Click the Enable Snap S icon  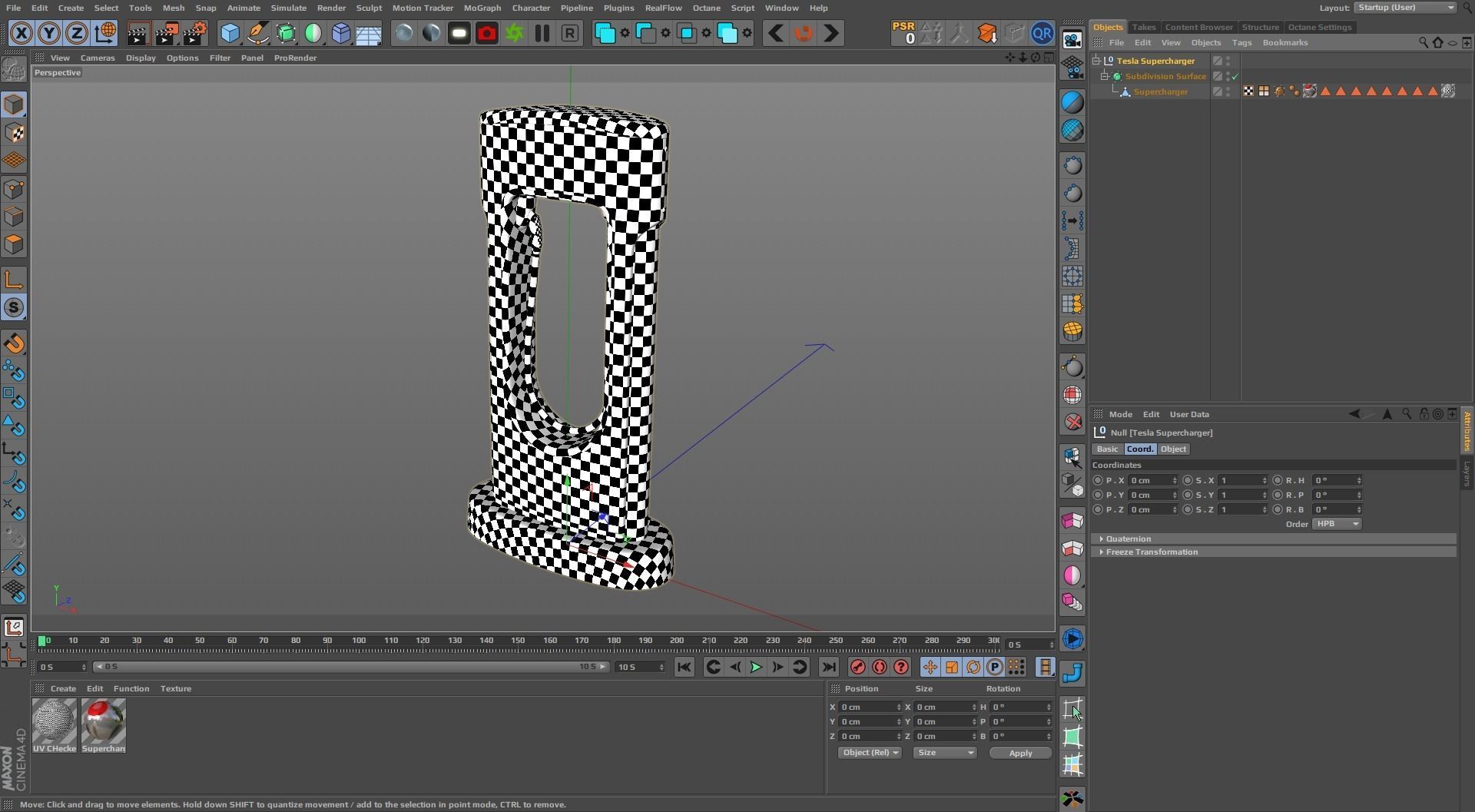click(14, 308)
